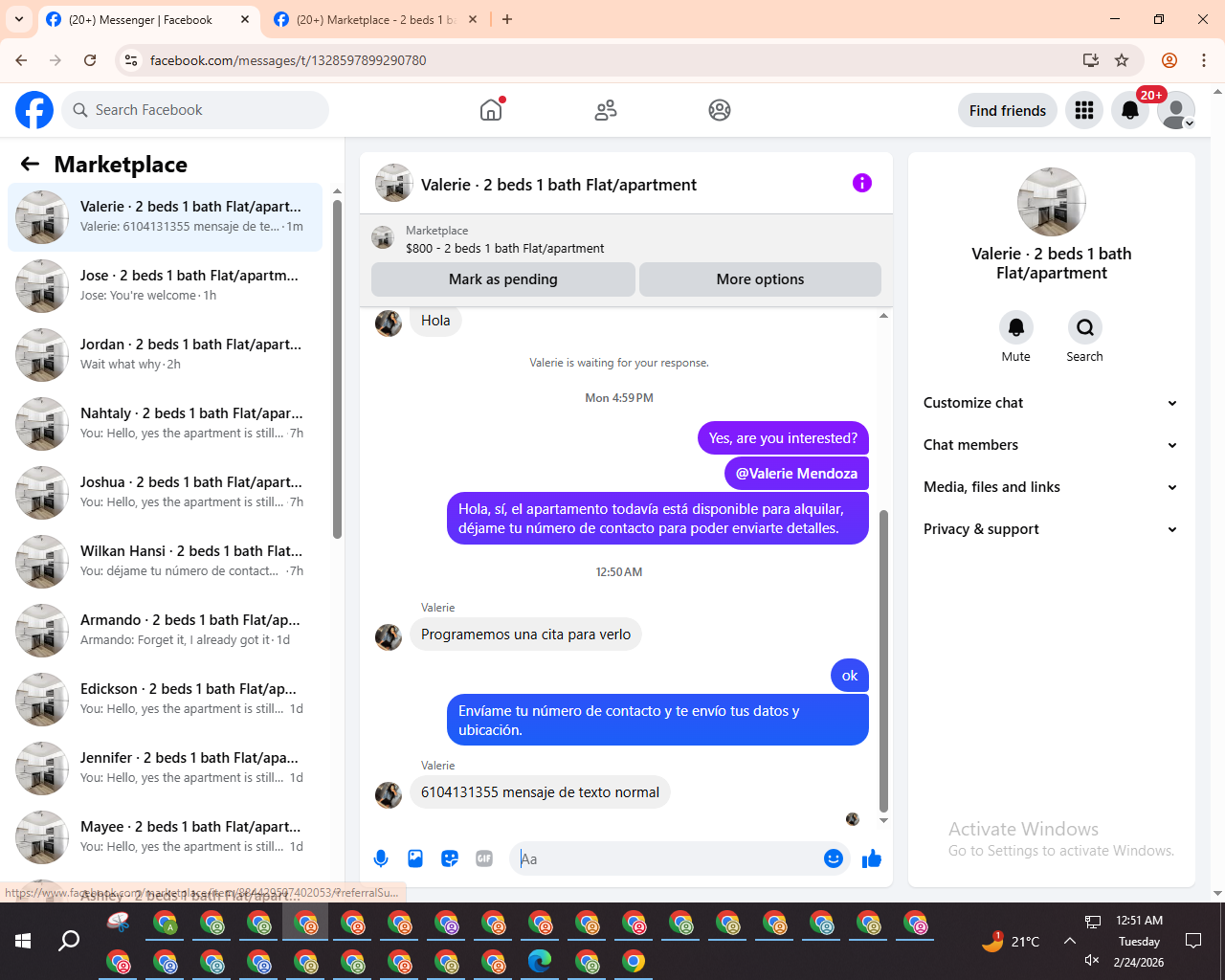Screen dimensions: 1225x980
Task: Click Valerie's large profile thumbnail
Action: pyautogui.click(x=1052, y=202)
